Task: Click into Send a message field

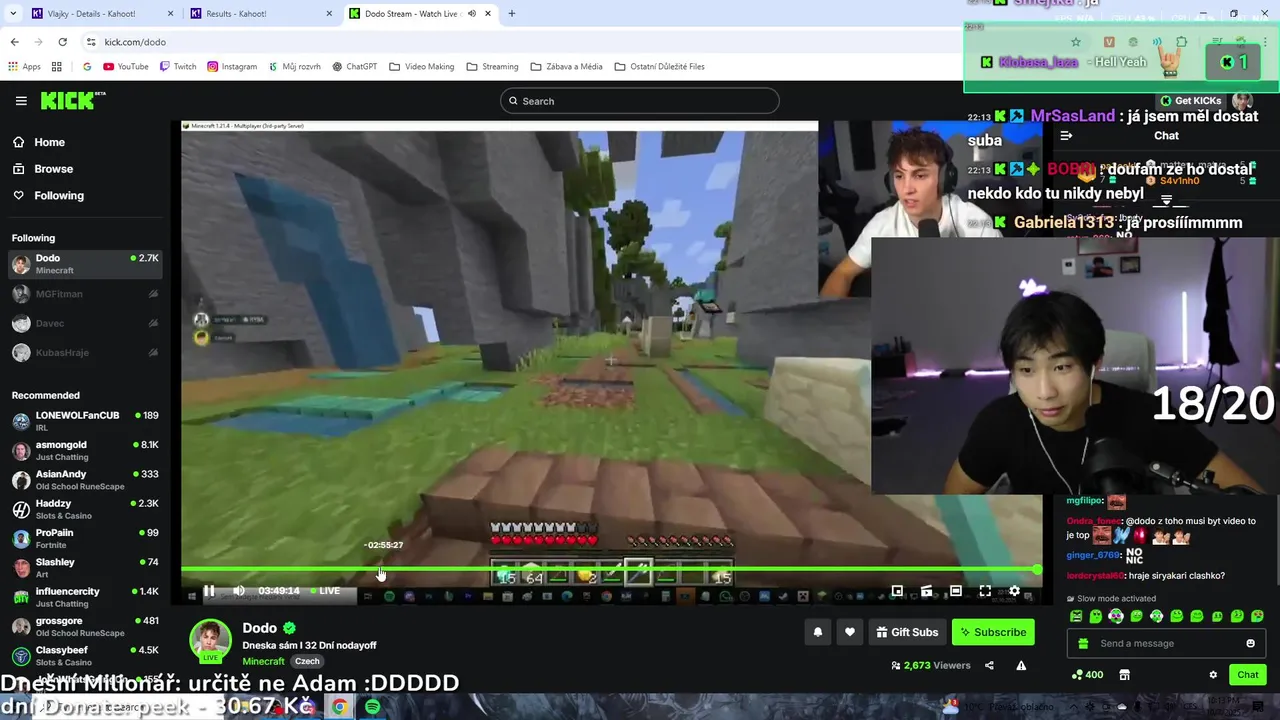Action: pos(1165,643)
